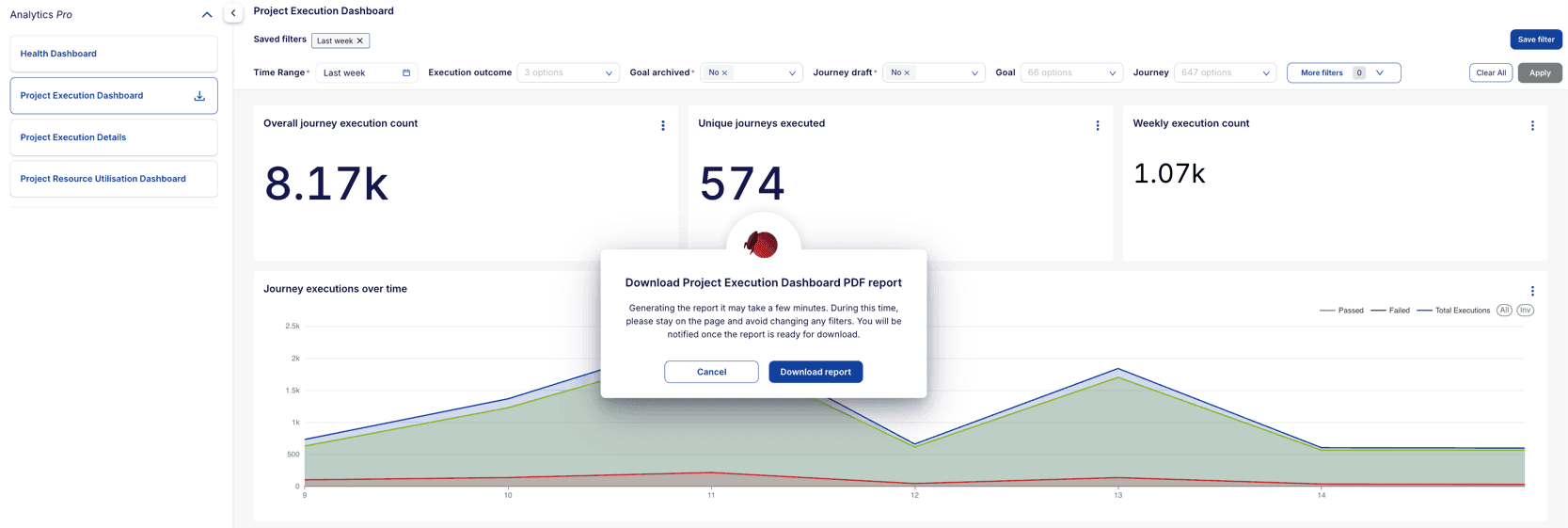This screenshot has height=528, width=1568.
Task: Open the calendar icon in Time Range
Action: [x=406, y=72]
